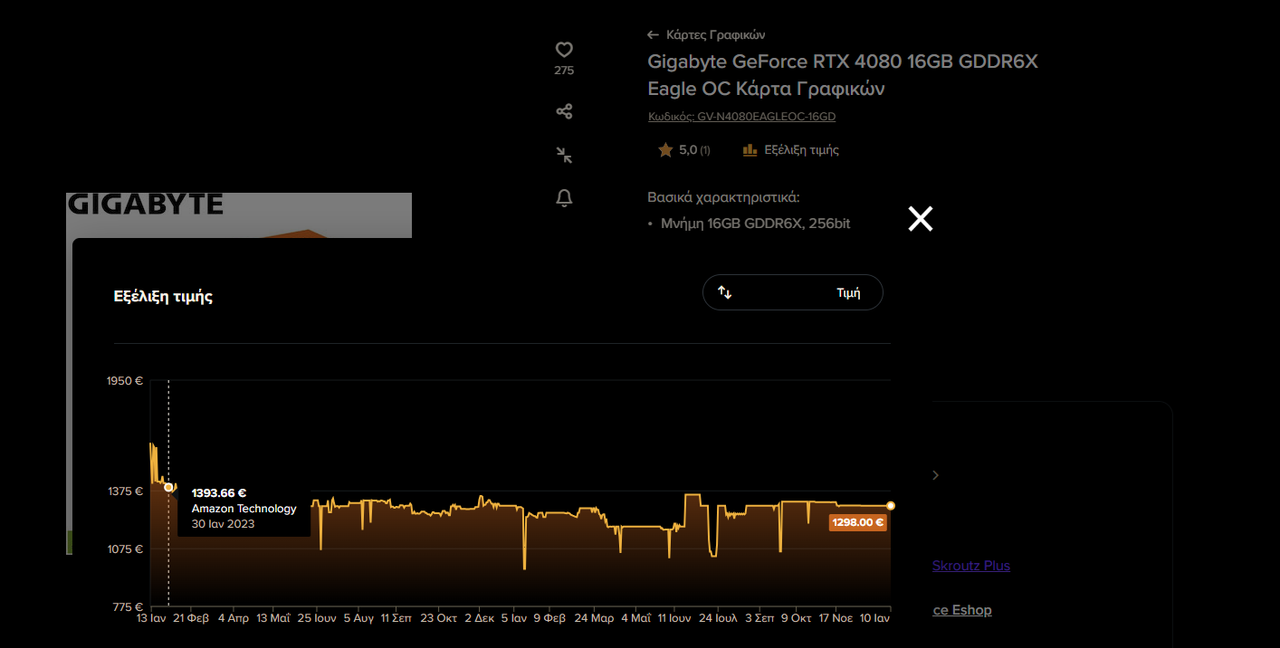The image size is (1280, 648).
Task: Click the 1298.00 € price label on chart
Action: pyautogui.click(x=858, y=522)
